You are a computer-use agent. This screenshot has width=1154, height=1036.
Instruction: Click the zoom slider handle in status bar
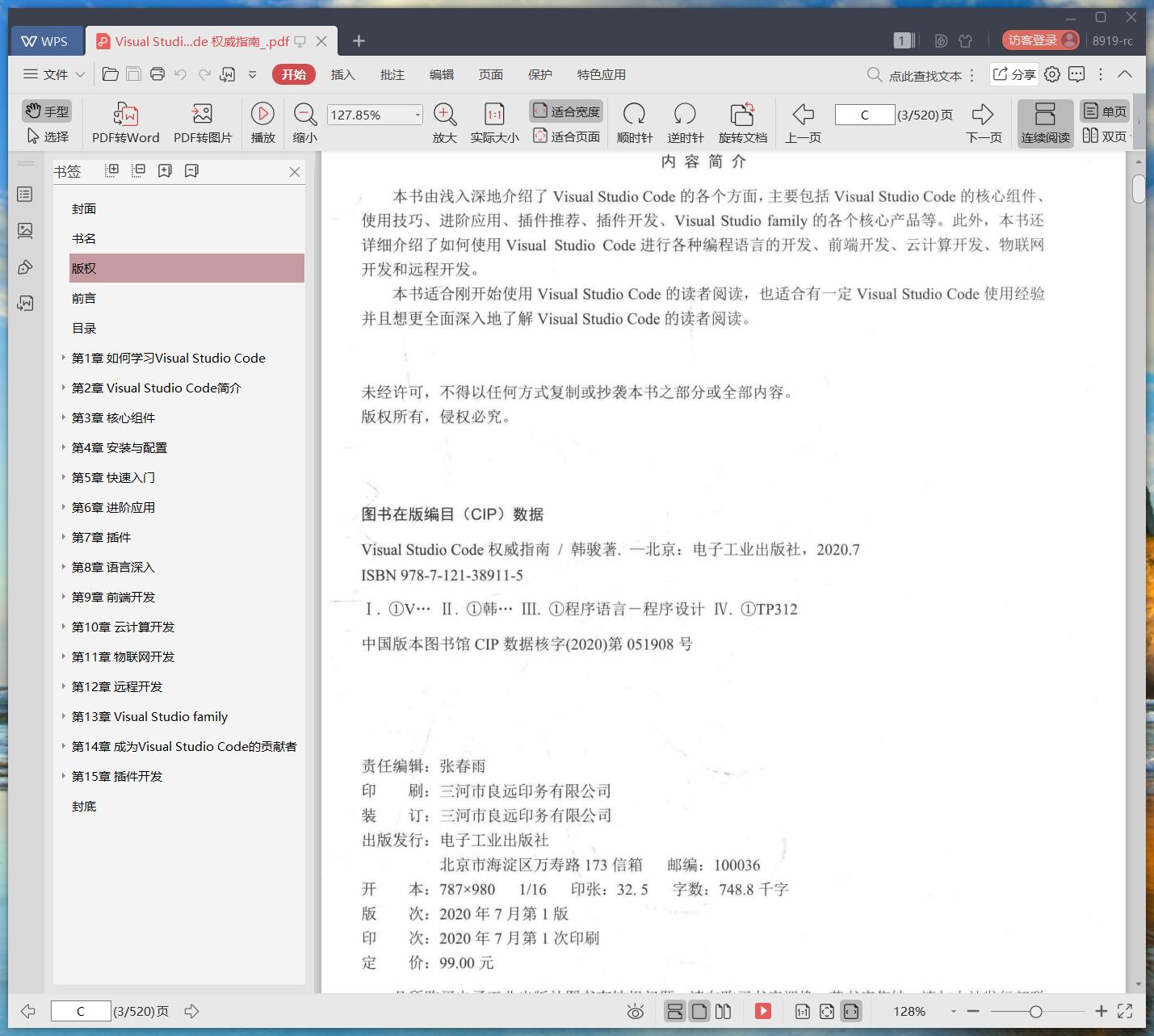1035,1011
